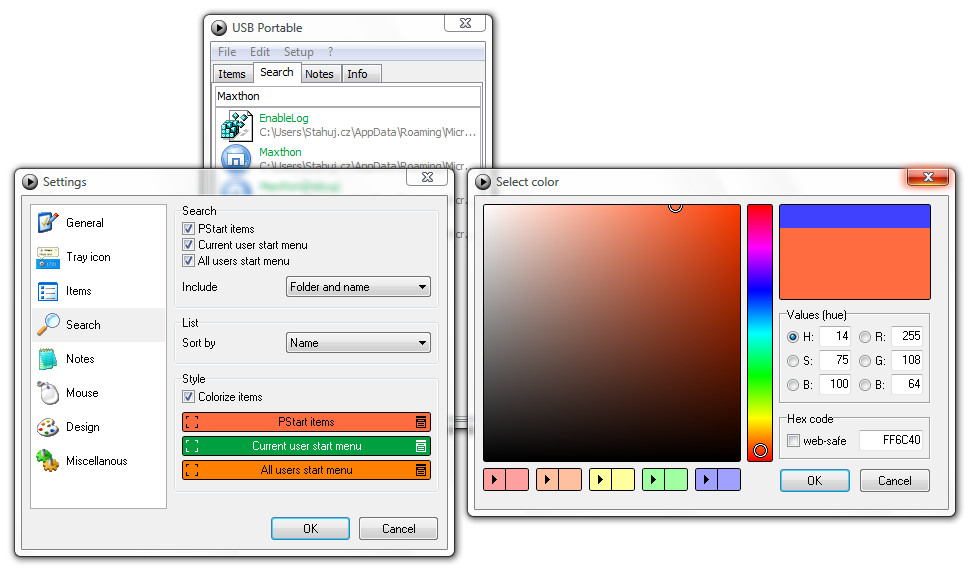Click the Hex code FF6C40 field
This screenshot has width=969, height=574.
click(x=891, y=440)
